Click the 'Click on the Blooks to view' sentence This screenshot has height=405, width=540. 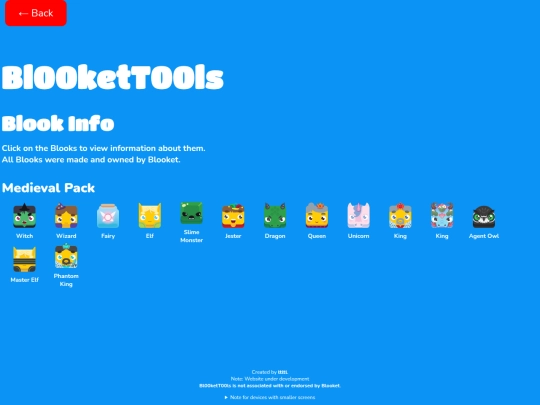pos(103,148)
